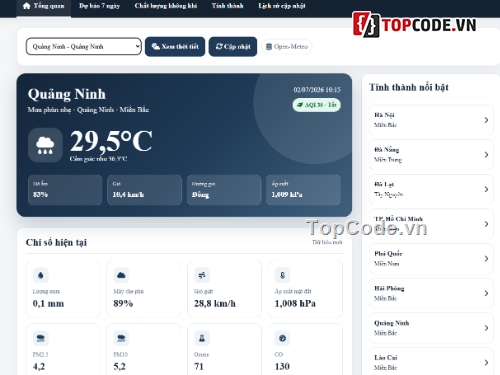Image resolution: width=500 pixels, height=375 pixels.
Task: Go to Tỉnh thành tab
Action: pyautogui.click(x=227, y=6)
